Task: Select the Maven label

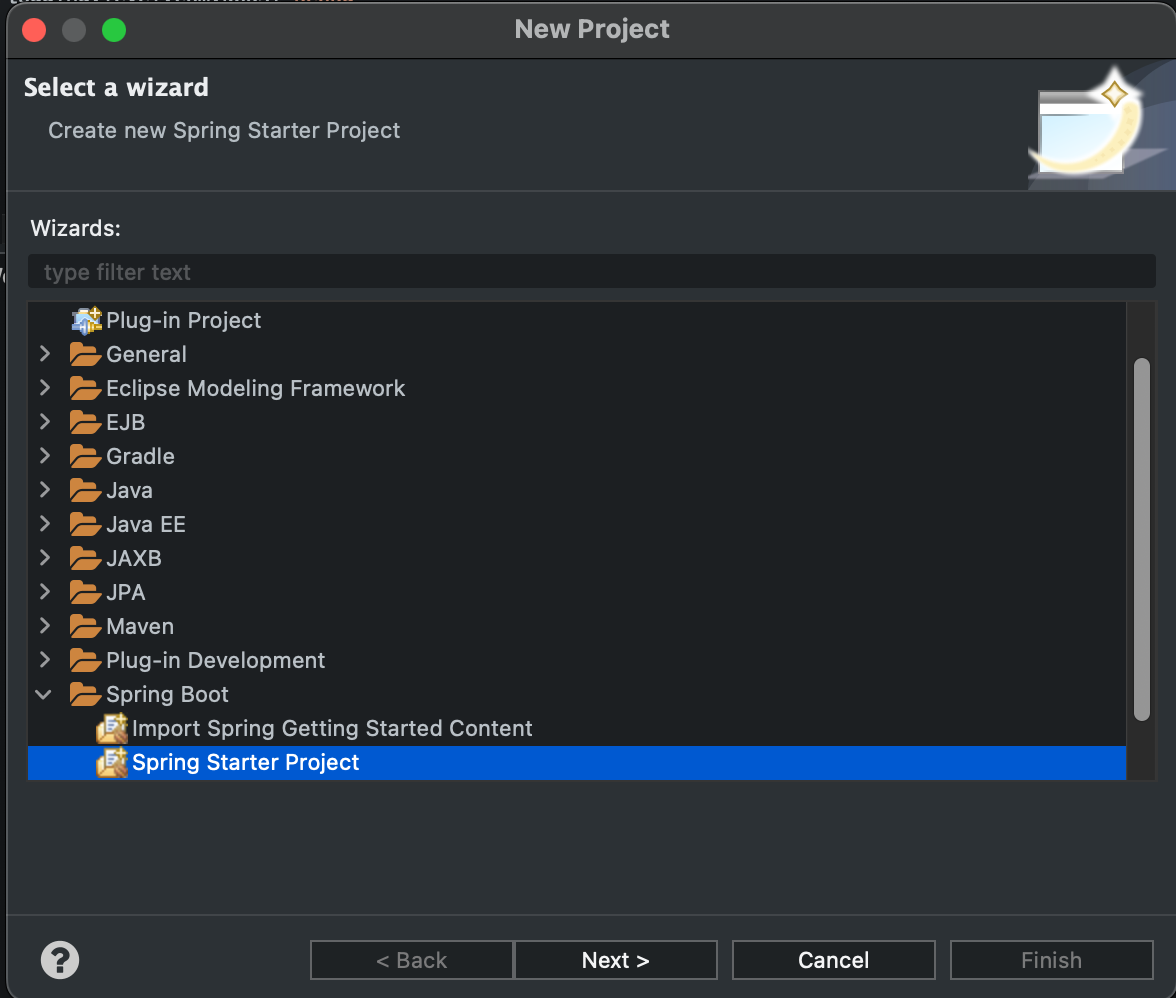Action: point(140,626)
